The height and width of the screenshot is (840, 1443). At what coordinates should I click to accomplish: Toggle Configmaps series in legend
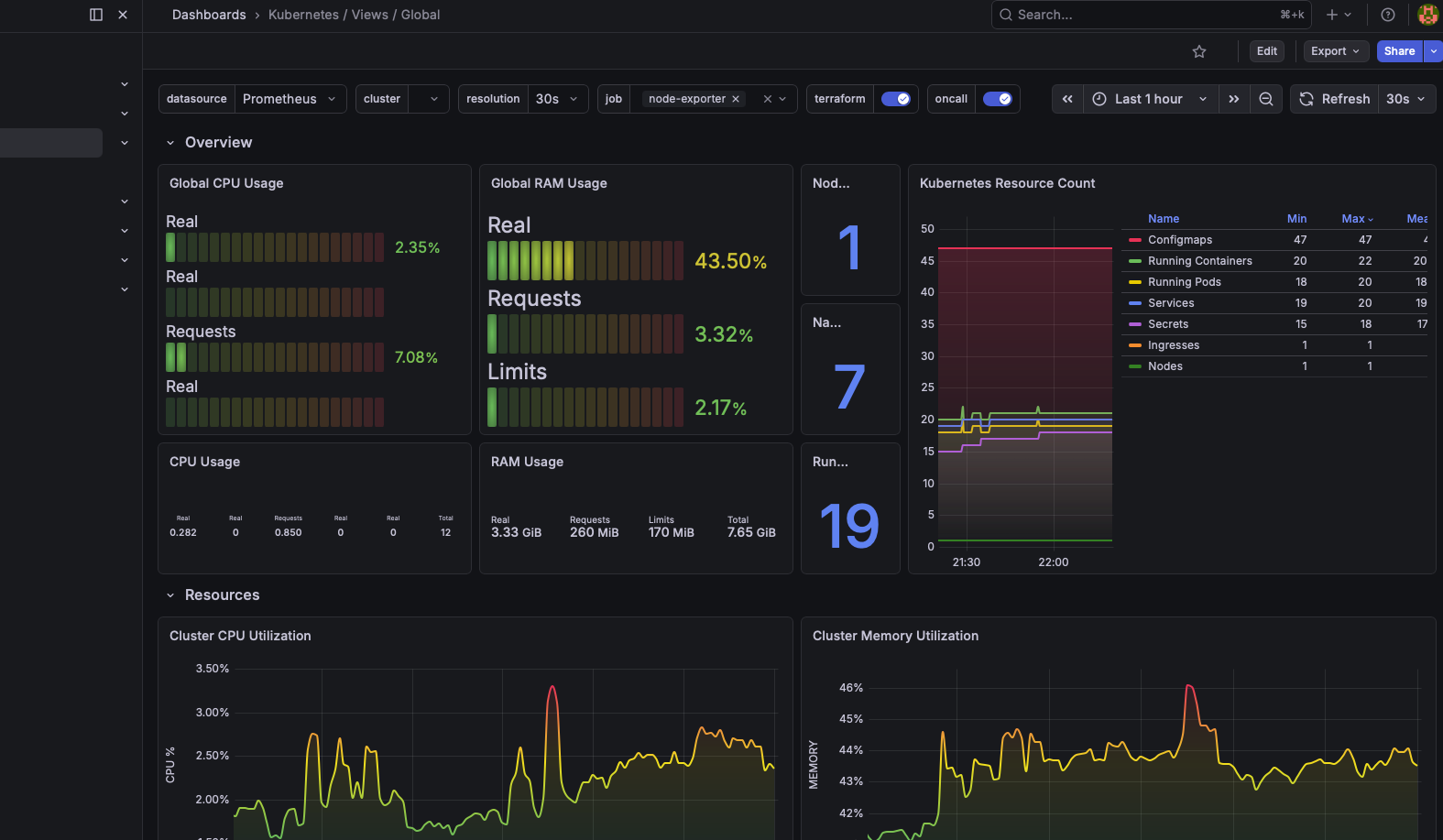coord(1180,240)
